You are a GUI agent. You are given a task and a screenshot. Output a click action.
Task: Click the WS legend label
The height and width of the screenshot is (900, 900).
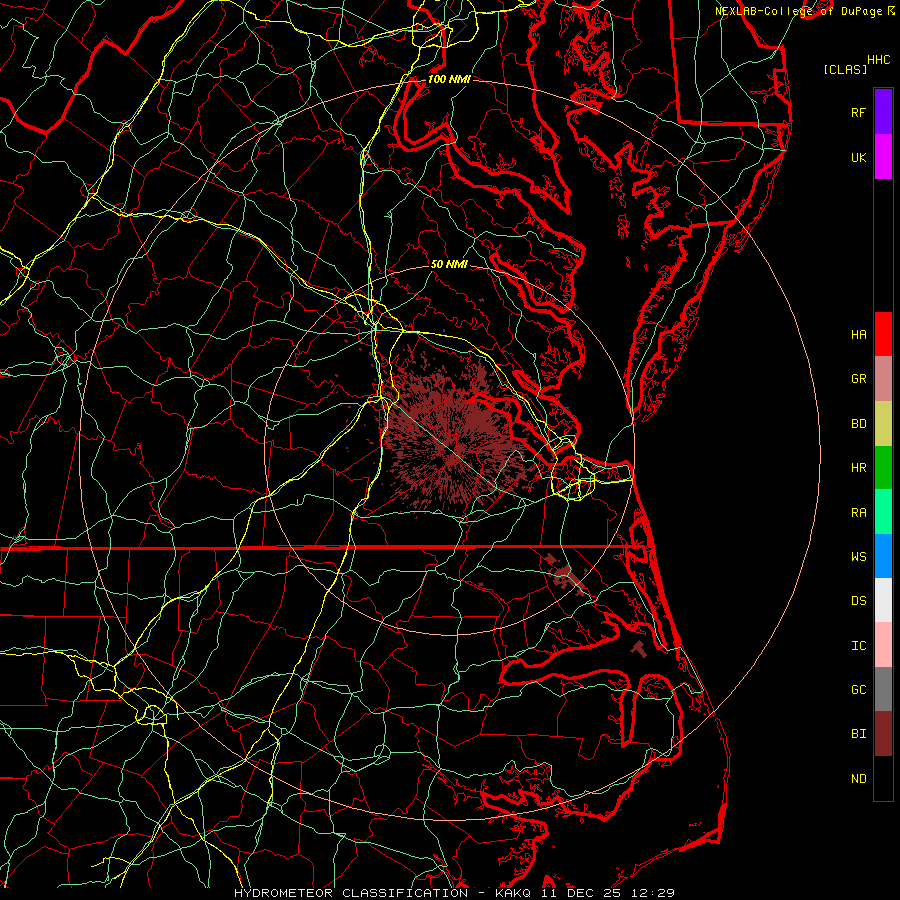(859, 557)
